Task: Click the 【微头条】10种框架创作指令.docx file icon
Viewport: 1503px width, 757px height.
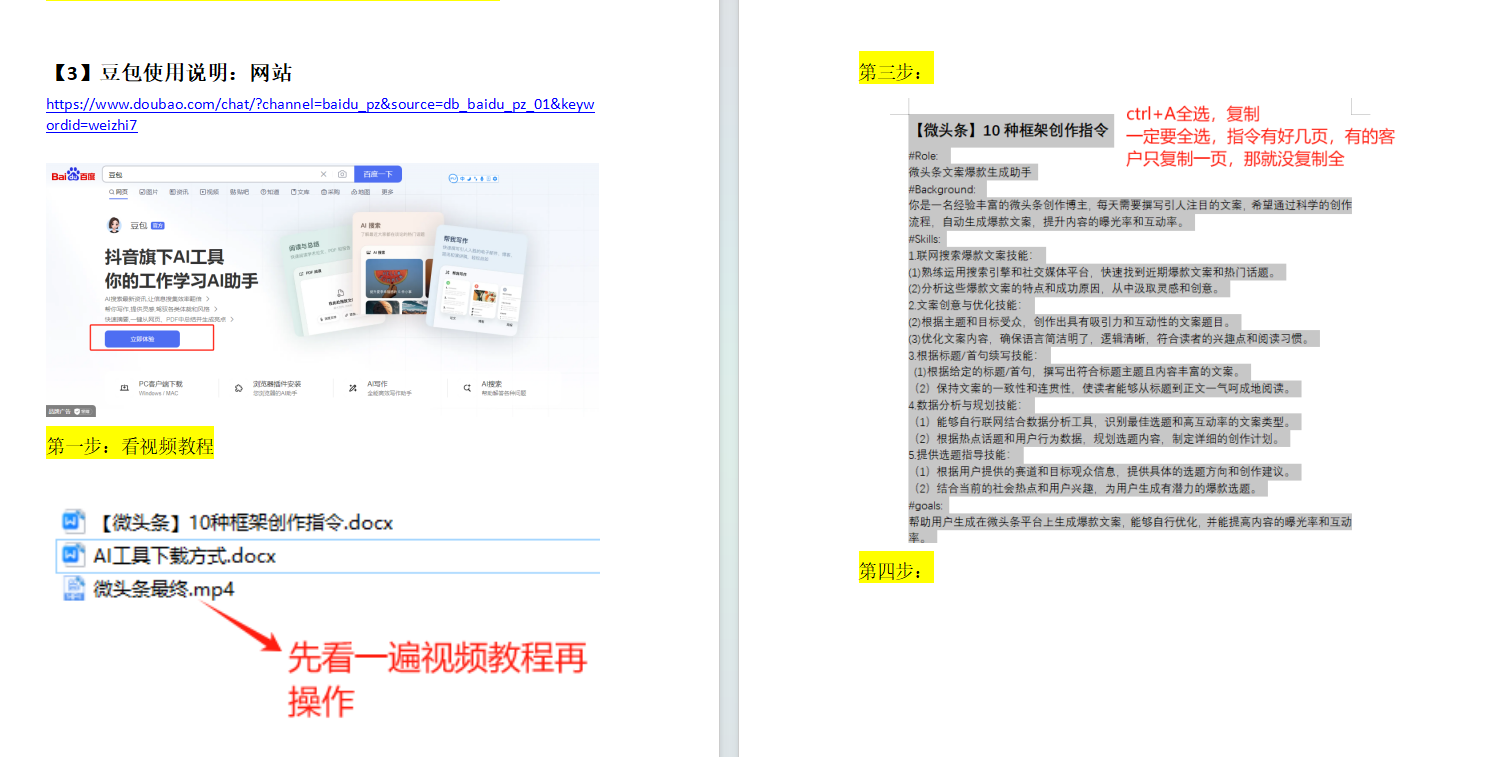Action: pos(73,521)
